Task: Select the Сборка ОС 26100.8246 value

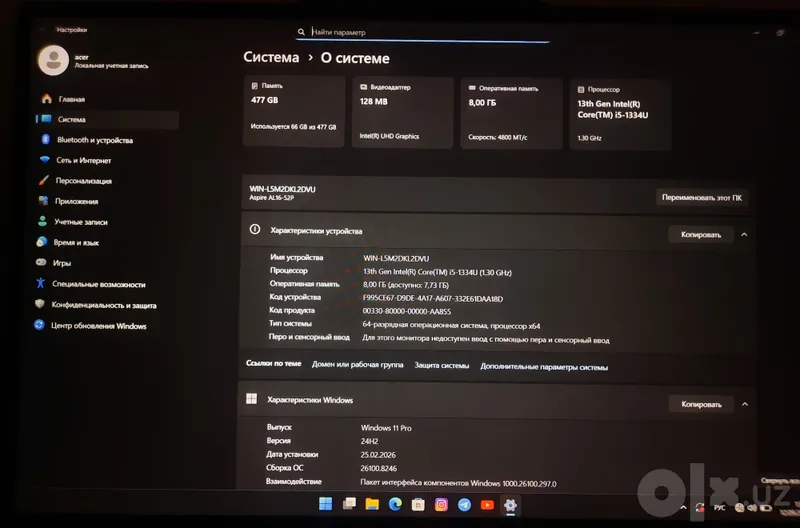Action: [x=379, y=468]
